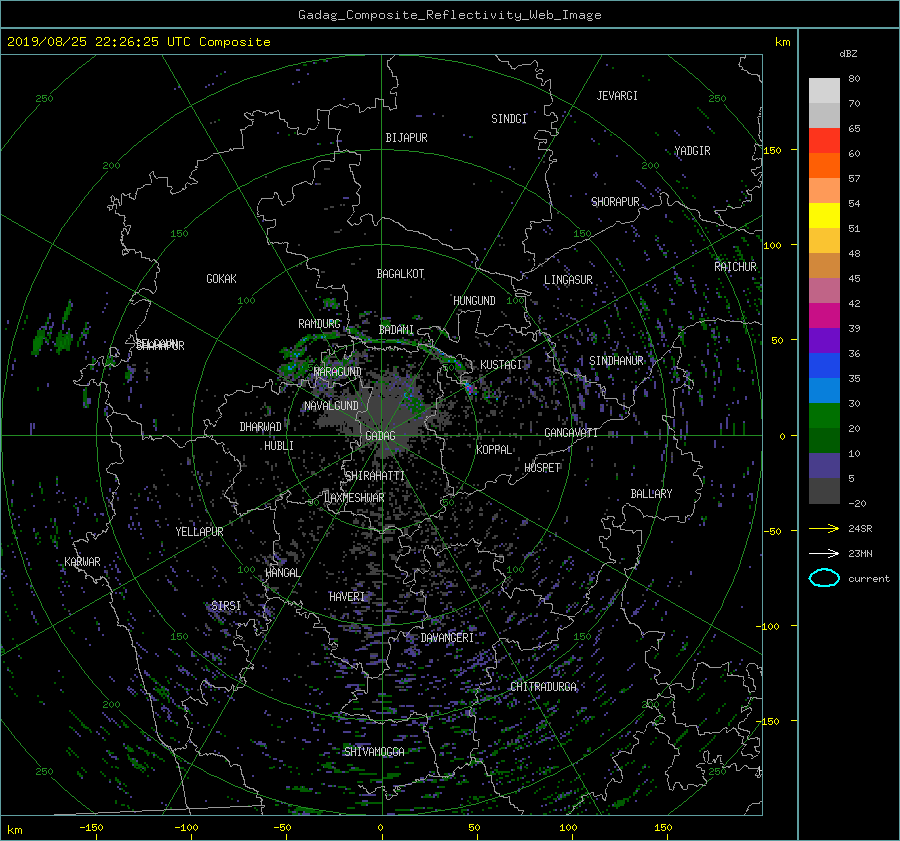The width and height of the screenshot is (900, 841).
Task: Click the timestamp 2019/08/25 22:26:25 UTC Composite
Action: coord(138,42)
